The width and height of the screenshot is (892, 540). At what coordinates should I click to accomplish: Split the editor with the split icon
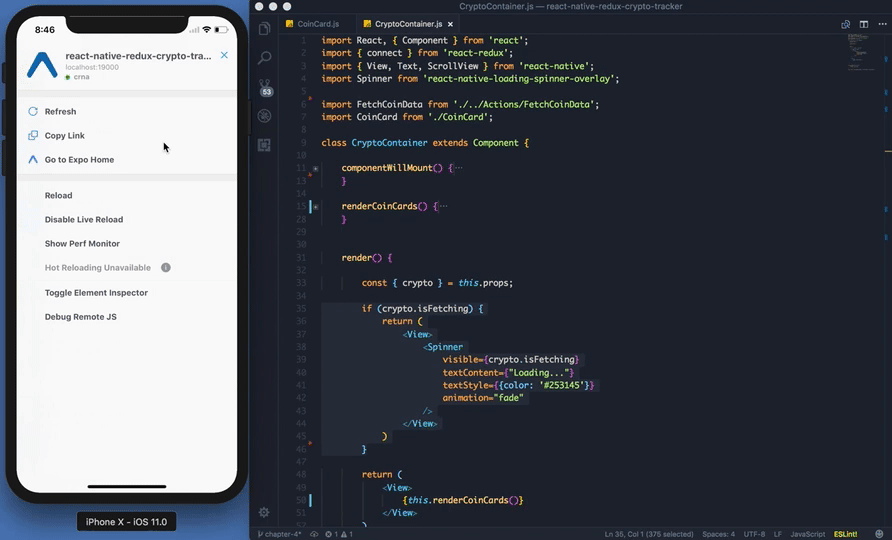pos(864,24)
